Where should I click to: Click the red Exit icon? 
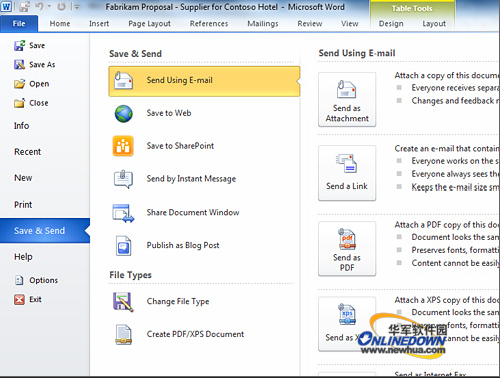19,299
